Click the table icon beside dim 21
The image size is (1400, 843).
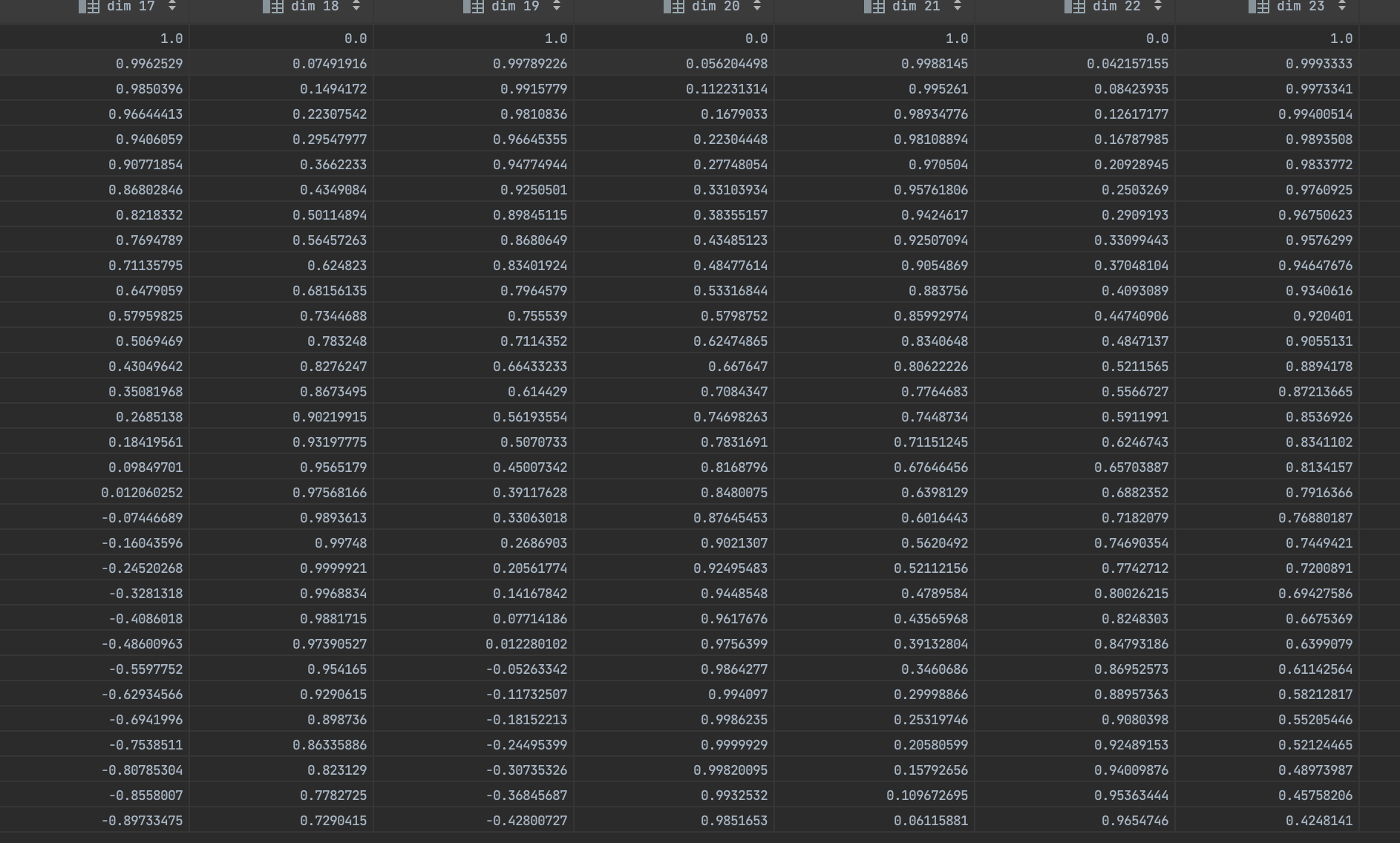point(874,7)
